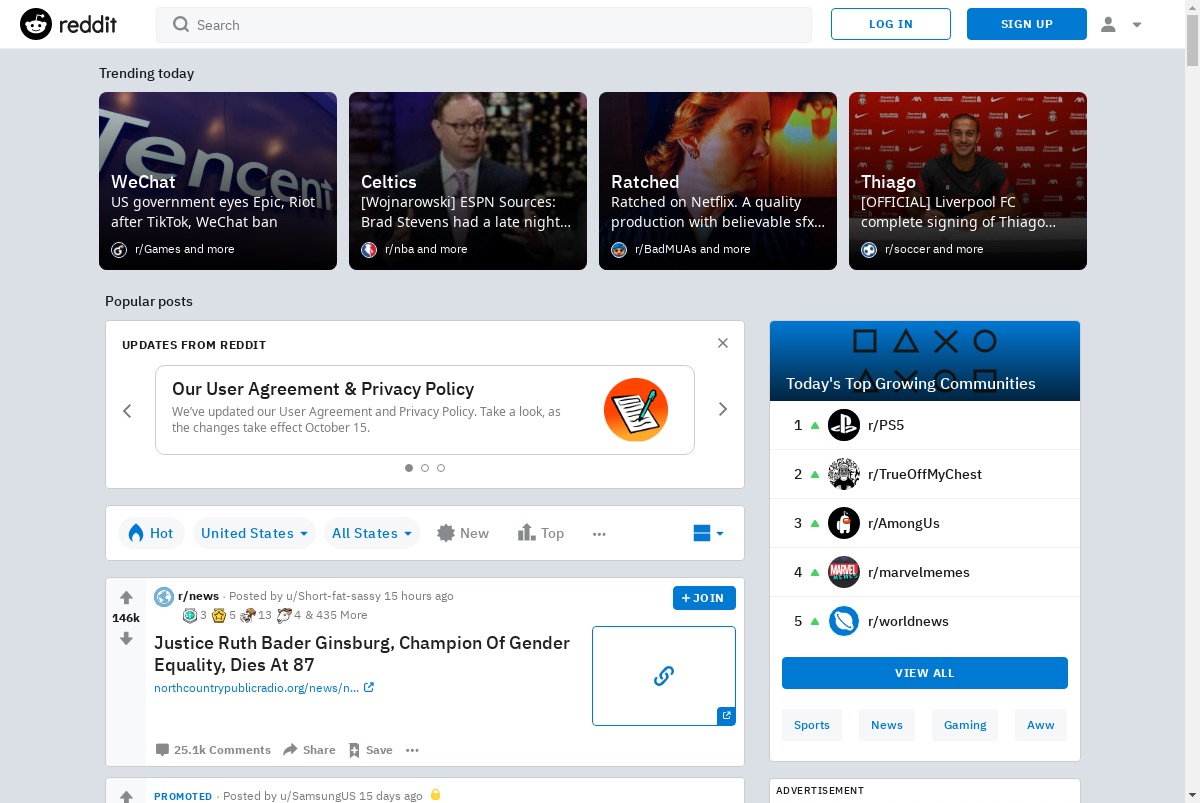Click the Today's Top Growing Communities banner
Screen dimensions: 1200x803
925,361
